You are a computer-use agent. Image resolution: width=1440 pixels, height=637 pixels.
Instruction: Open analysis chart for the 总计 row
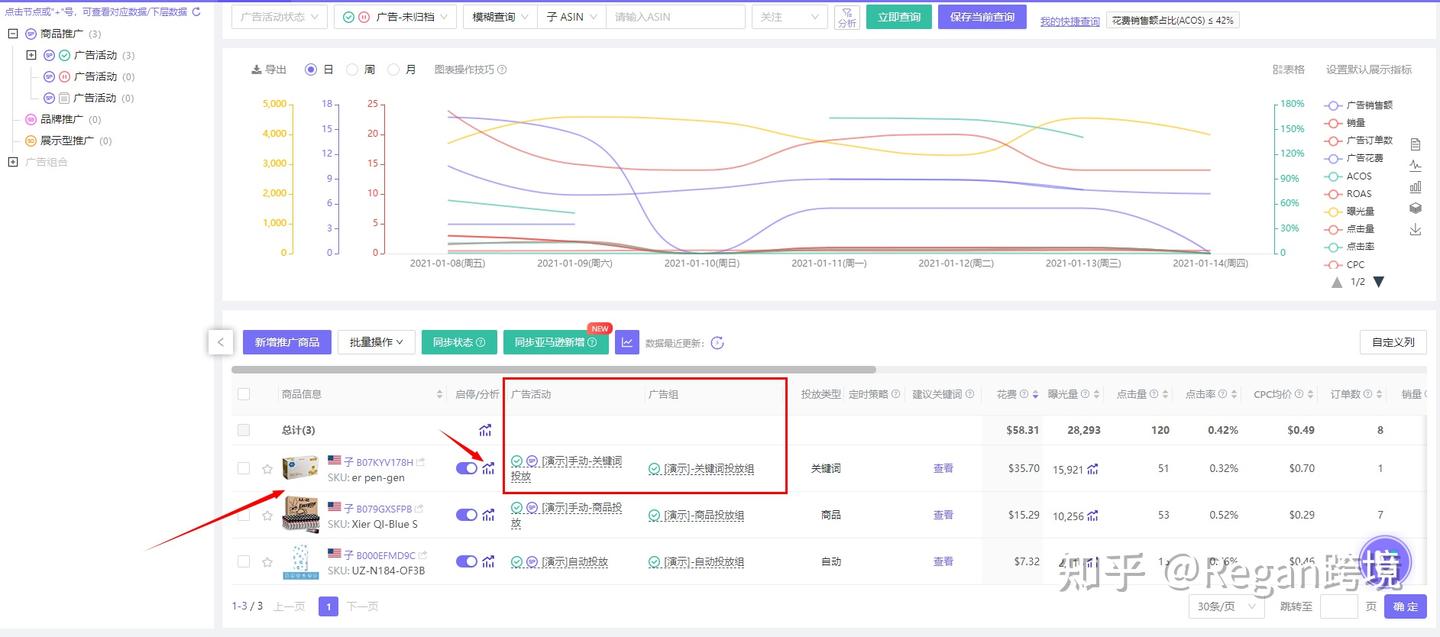485,430
